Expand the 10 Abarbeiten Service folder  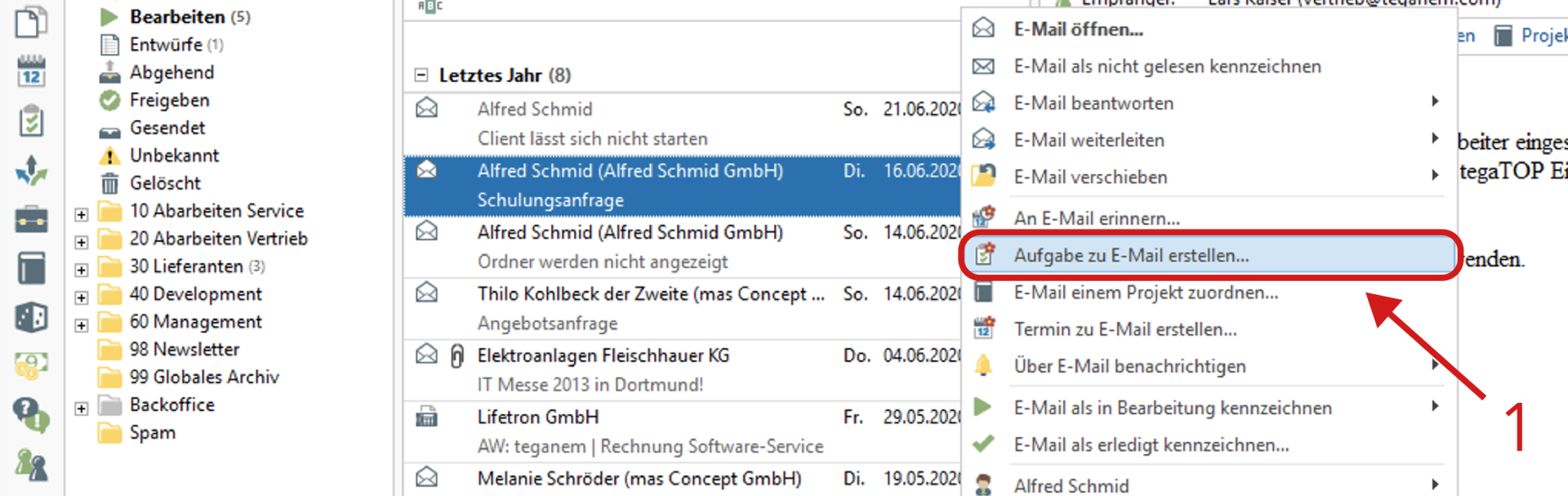(x=81, y=215)
